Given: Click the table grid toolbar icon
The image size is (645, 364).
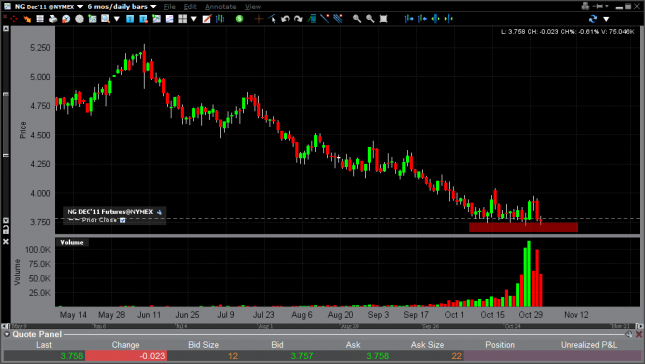Looking at the screenshot, I should (40, 19).
